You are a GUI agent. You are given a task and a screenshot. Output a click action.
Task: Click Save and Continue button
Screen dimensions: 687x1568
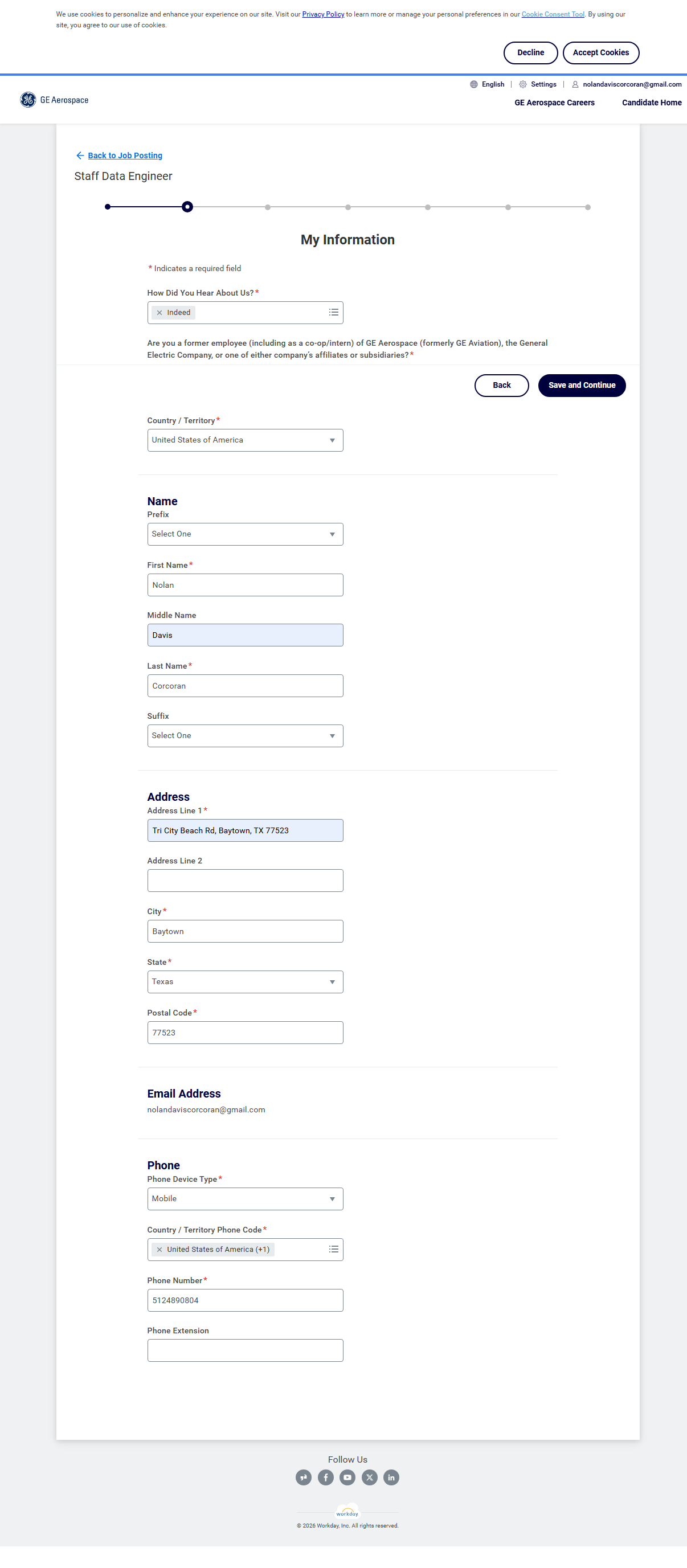pyautogui.click(x=582, y=385)
